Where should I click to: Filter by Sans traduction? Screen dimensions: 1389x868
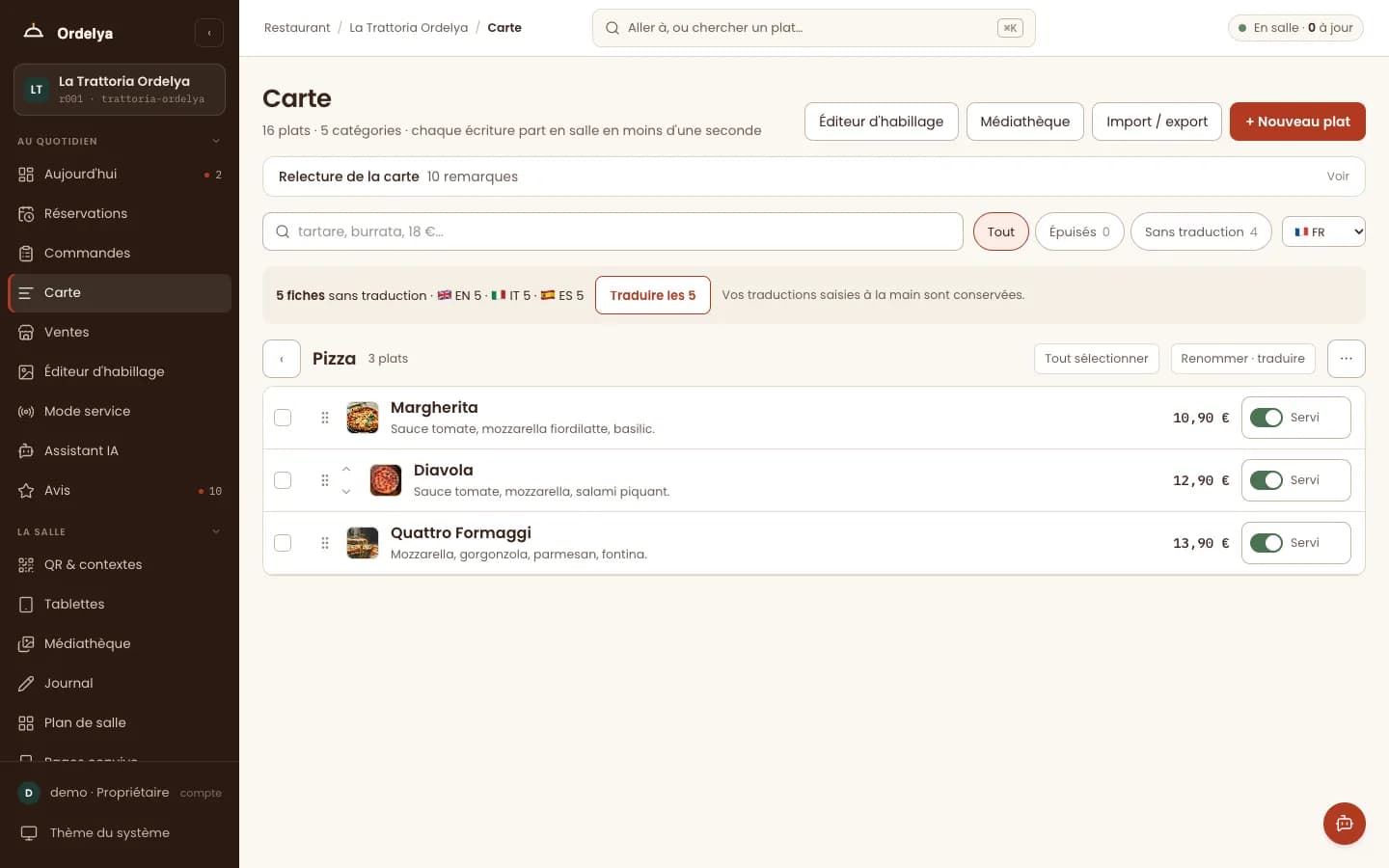tap(1201, 231)
